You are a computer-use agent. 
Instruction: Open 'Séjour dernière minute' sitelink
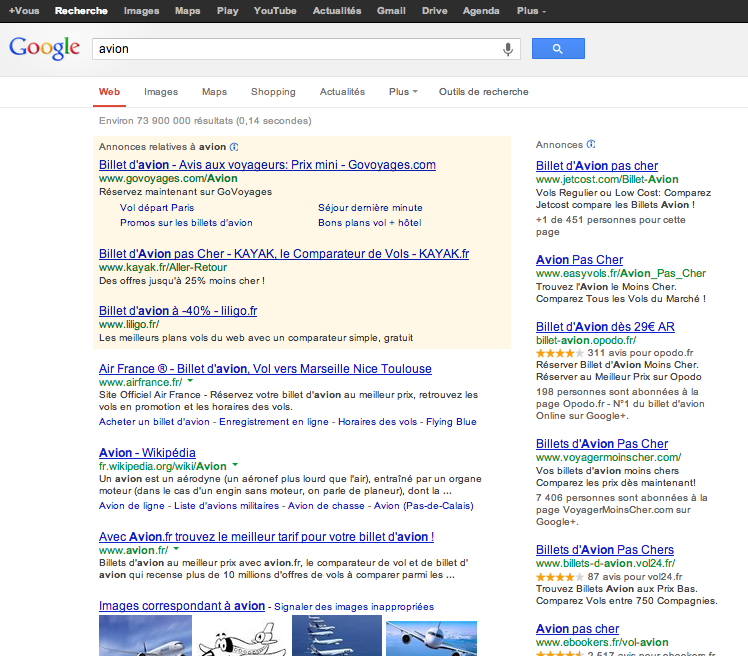[x=370, y=208]
